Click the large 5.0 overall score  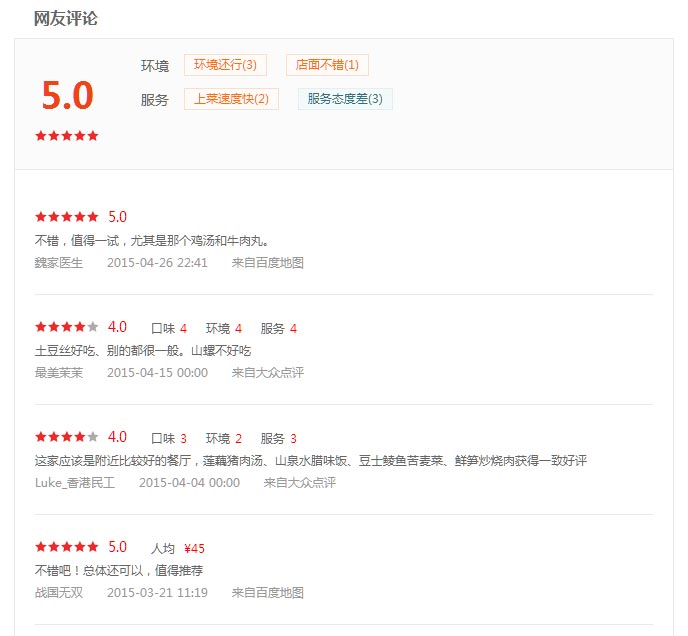tap(68, 95)
